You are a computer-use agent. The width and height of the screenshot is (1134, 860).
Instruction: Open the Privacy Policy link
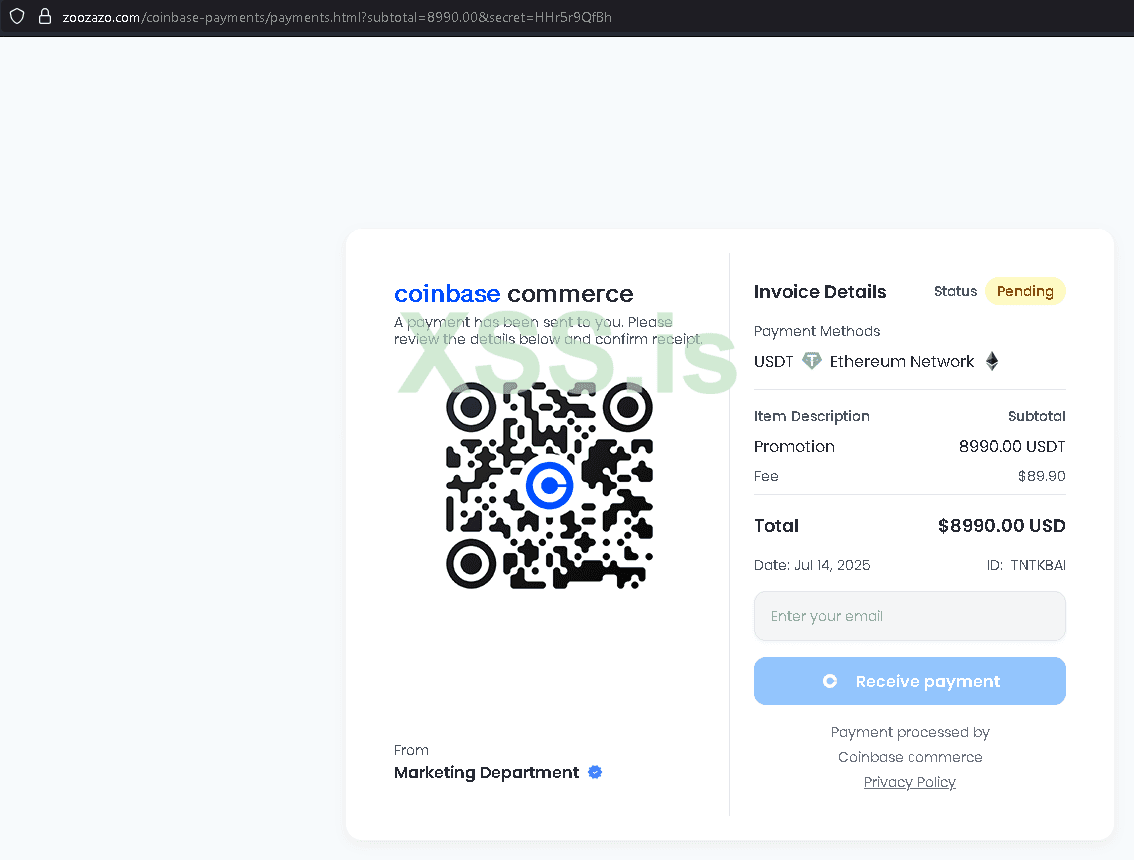click(x=909, y=782)
